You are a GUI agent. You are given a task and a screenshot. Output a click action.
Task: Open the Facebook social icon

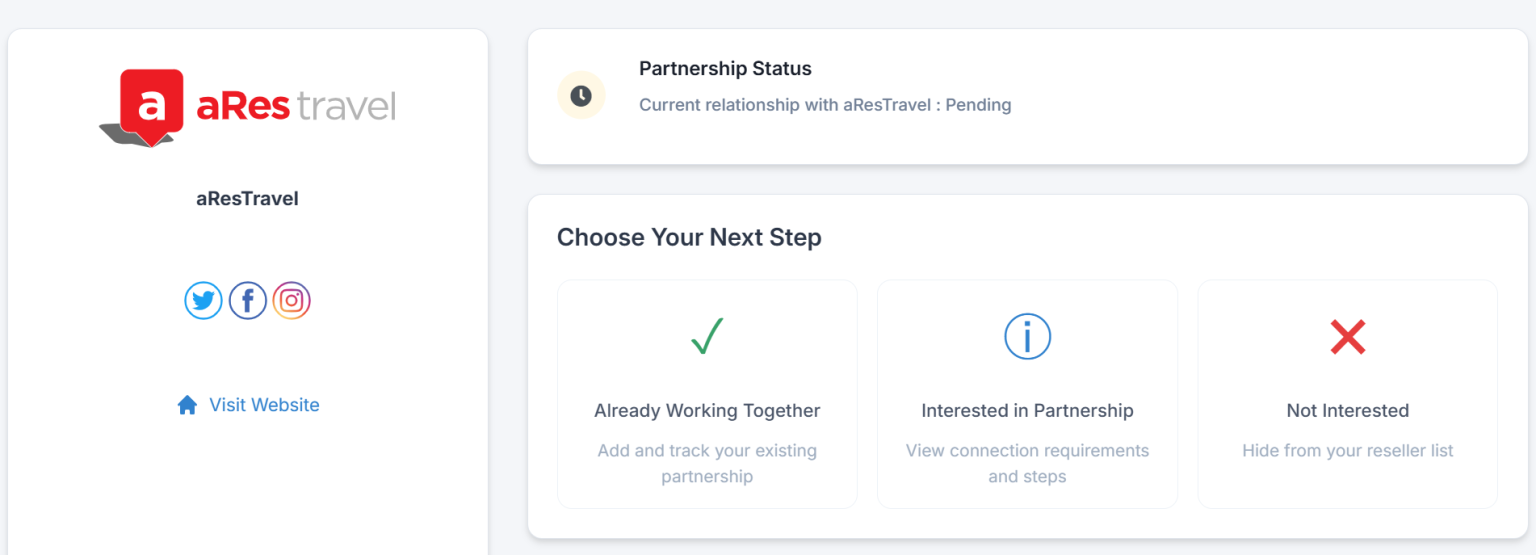tap(248, 300)
